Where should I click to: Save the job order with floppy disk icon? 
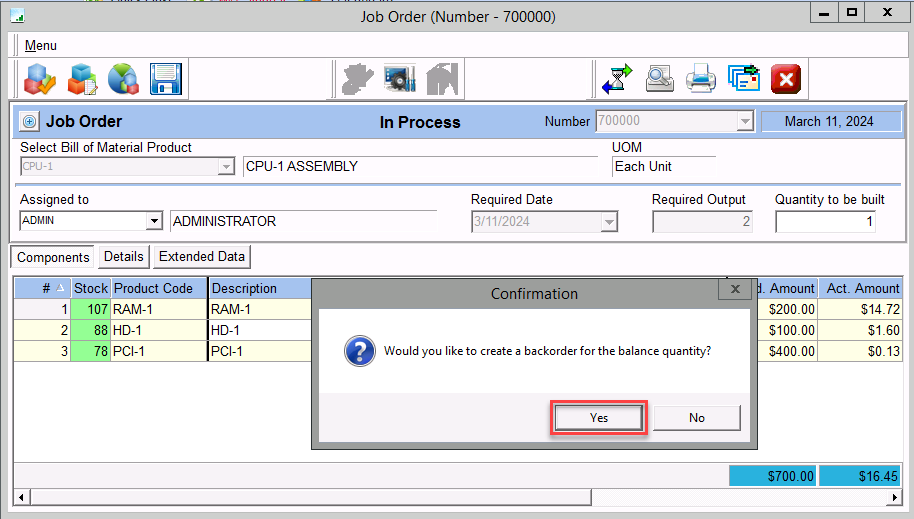click(x=164, y=78)
